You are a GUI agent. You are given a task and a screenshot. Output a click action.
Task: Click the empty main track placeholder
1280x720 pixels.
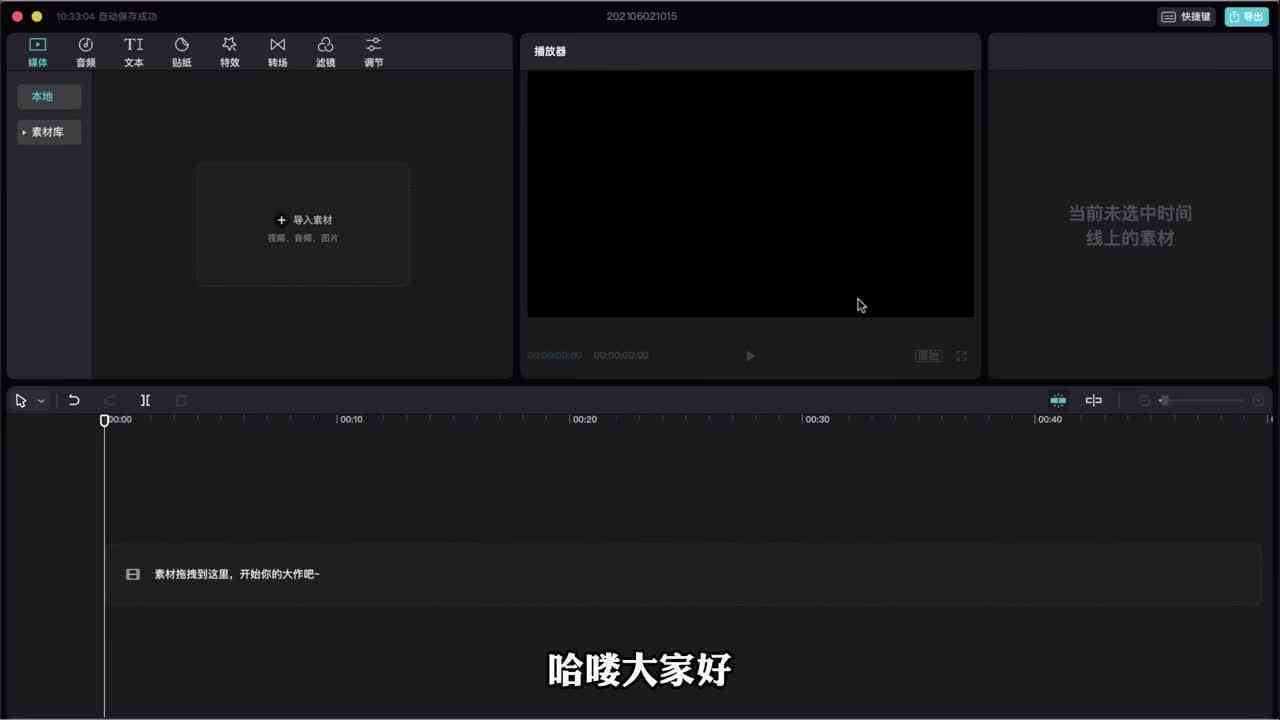(683, 574)
